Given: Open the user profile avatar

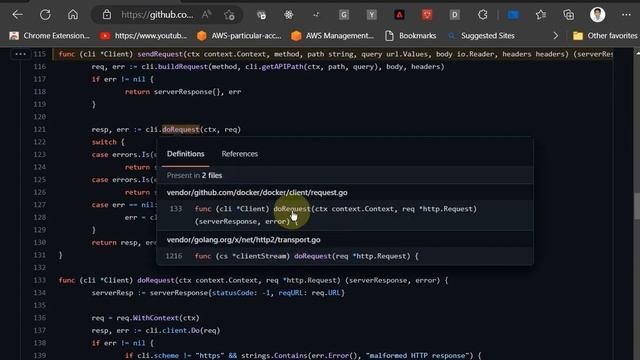Looking at the screenshot, I should [x=598, y=15].
